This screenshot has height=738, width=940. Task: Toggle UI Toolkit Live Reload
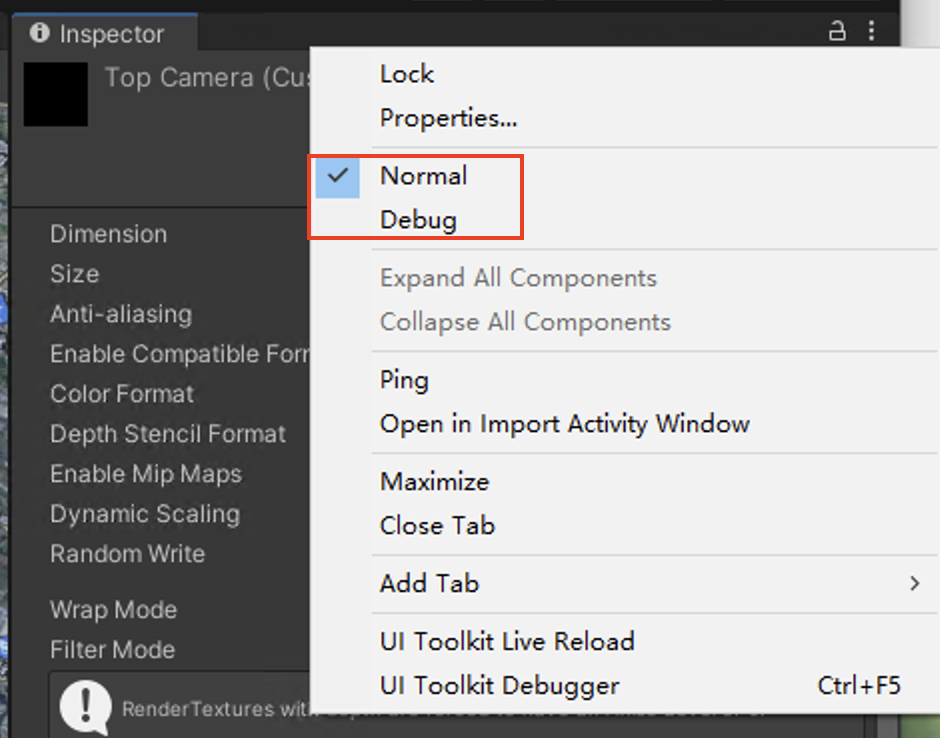coord(507,641)
